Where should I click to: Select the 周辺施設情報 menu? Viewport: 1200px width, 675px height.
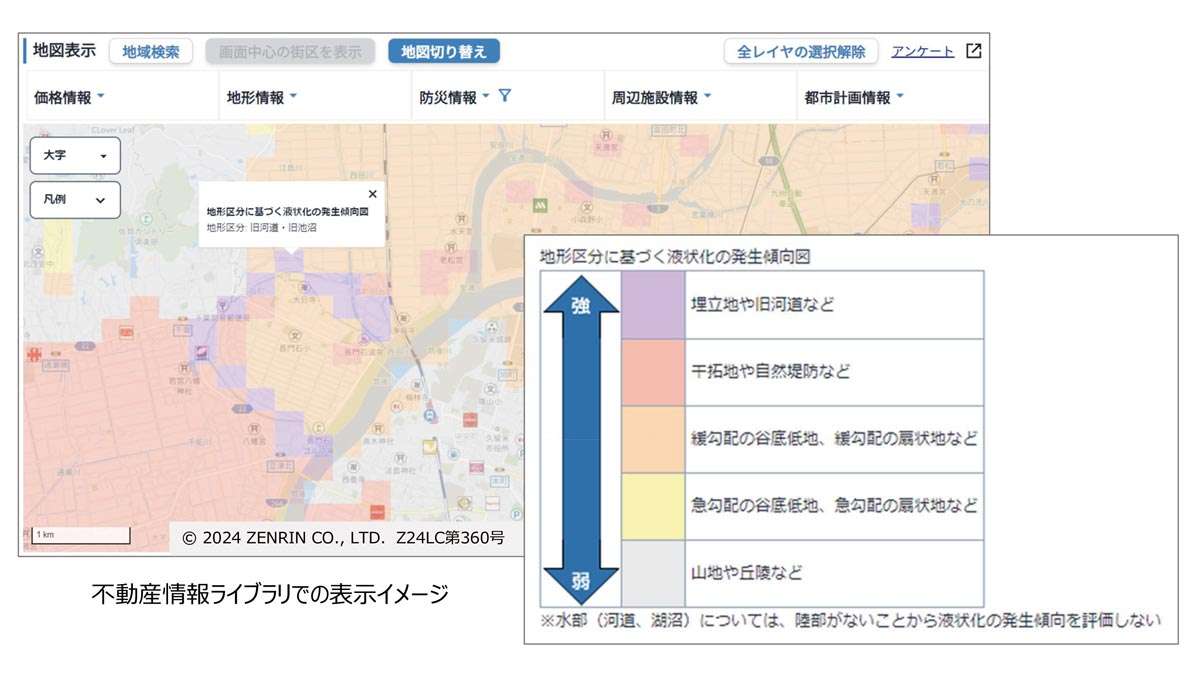tap(661, 97)
